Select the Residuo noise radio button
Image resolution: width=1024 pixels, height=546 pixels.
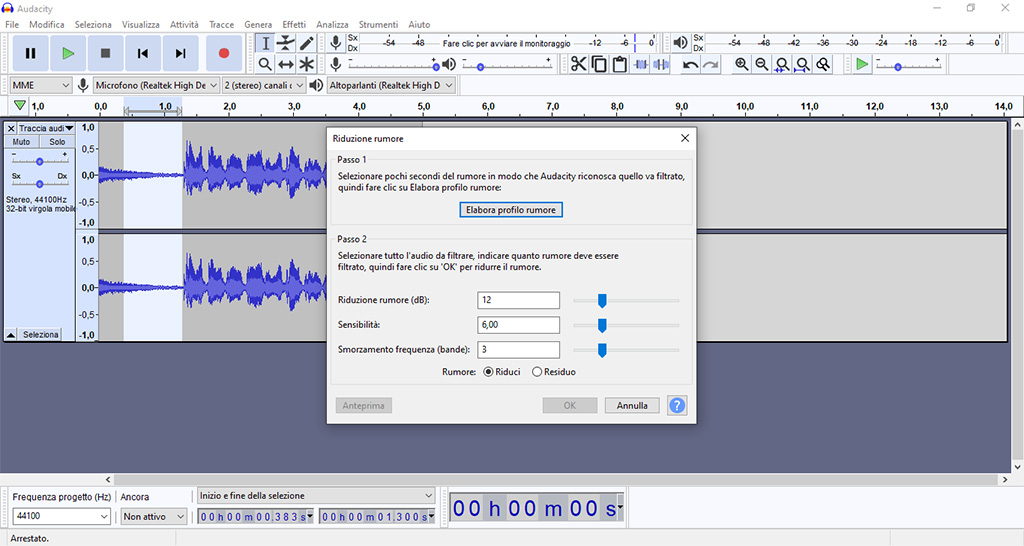click(537, 372)
